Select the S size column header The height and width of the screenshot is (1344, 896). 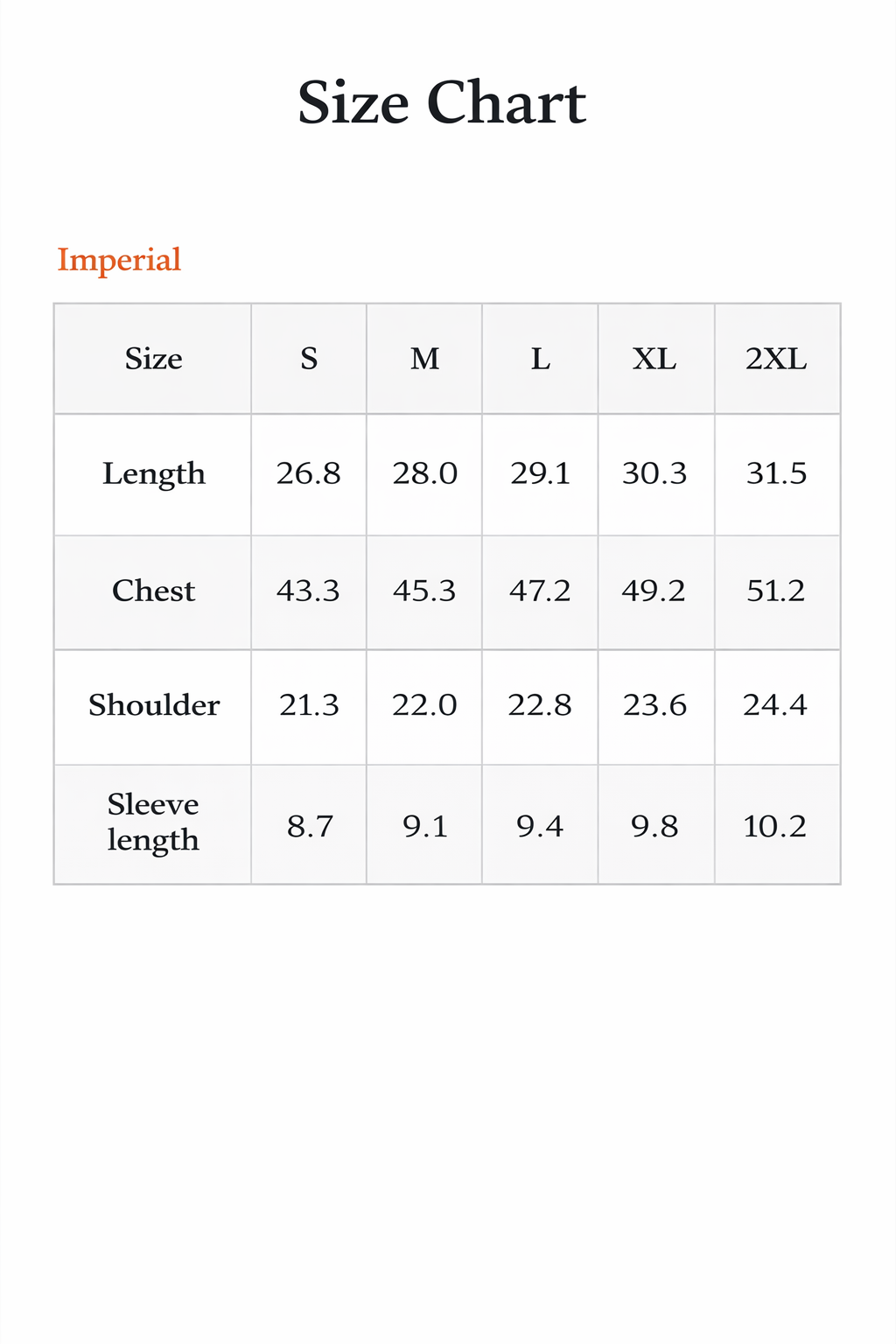pyautogui.click(x=309, y=359)
